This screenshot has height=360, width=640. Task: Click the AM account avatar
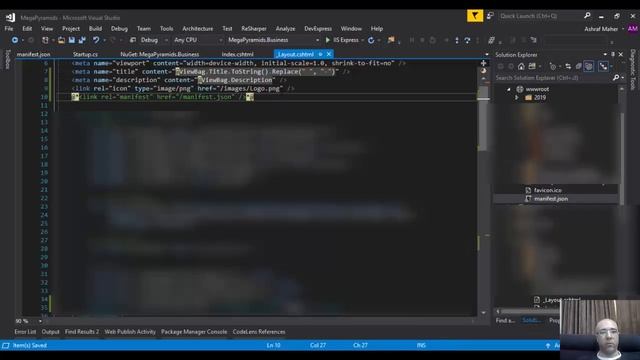pos(633,29)
